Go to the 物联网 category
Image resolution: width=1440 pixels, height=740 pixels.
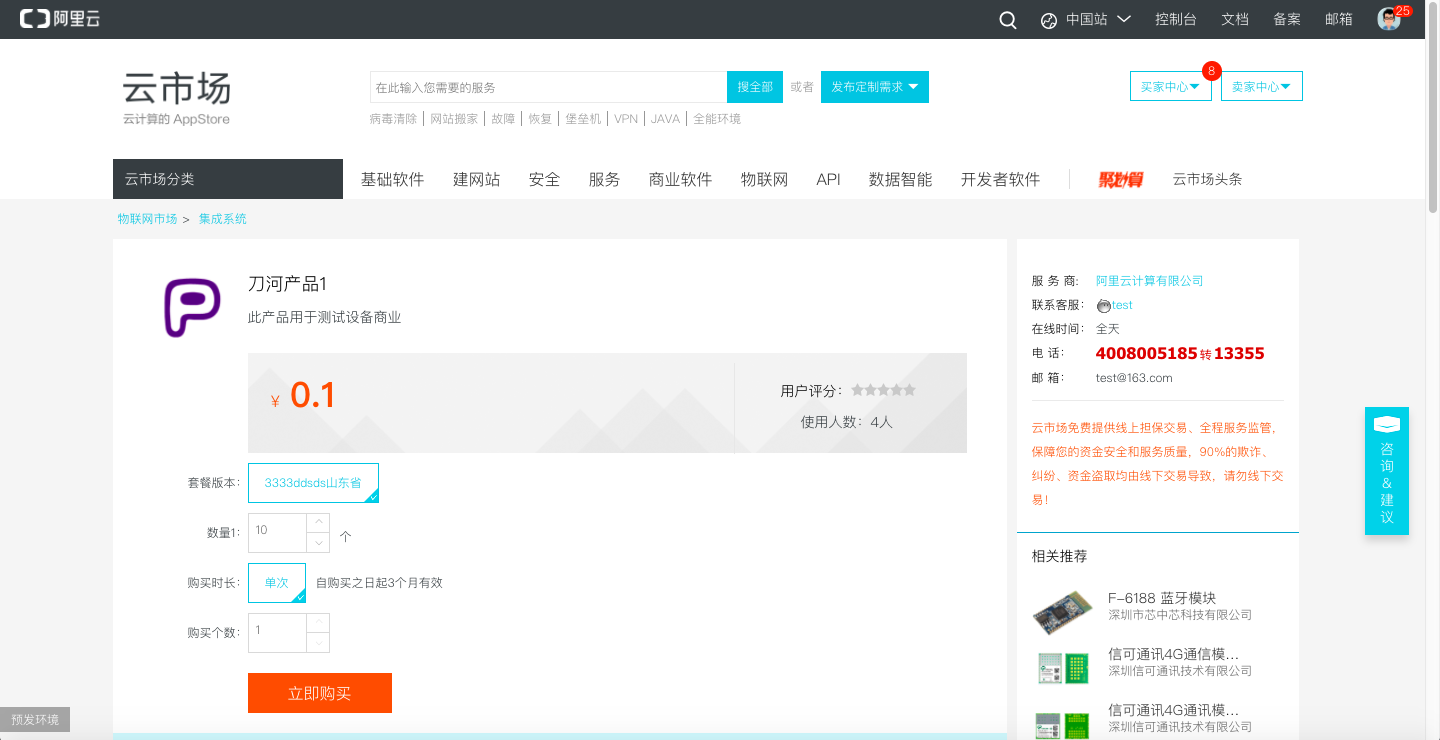(x=765, y=180)
